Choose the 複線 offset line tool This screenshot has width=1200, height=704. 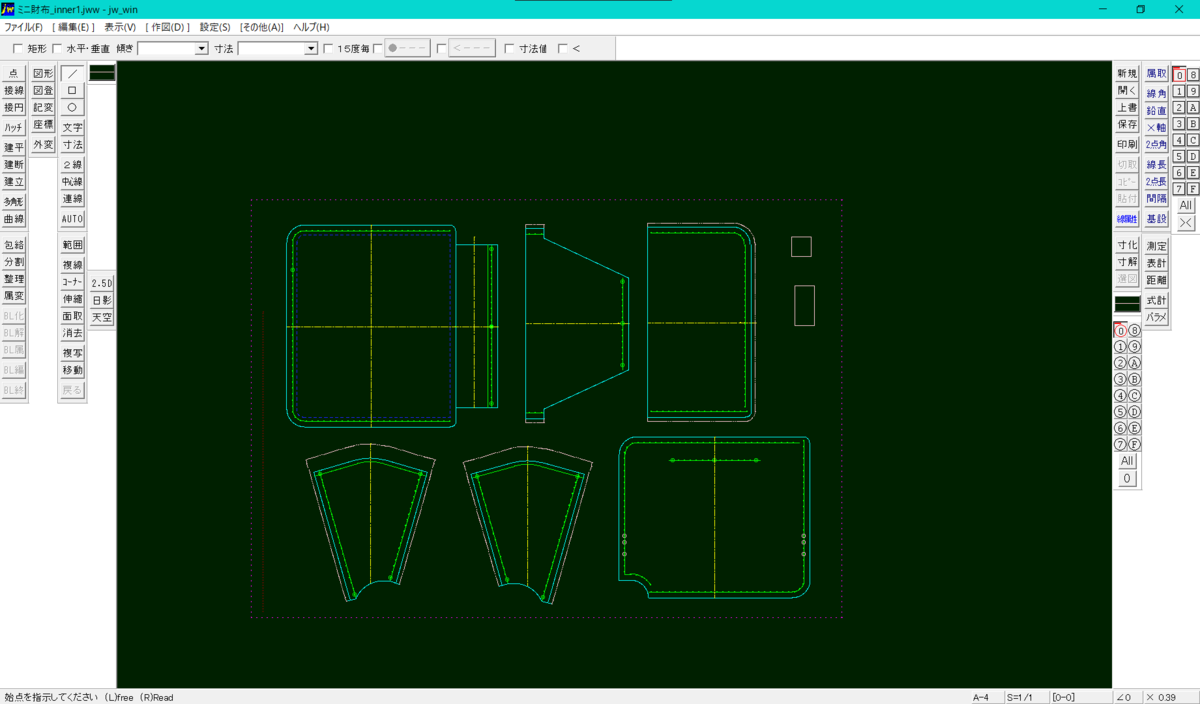pos(72,265)
